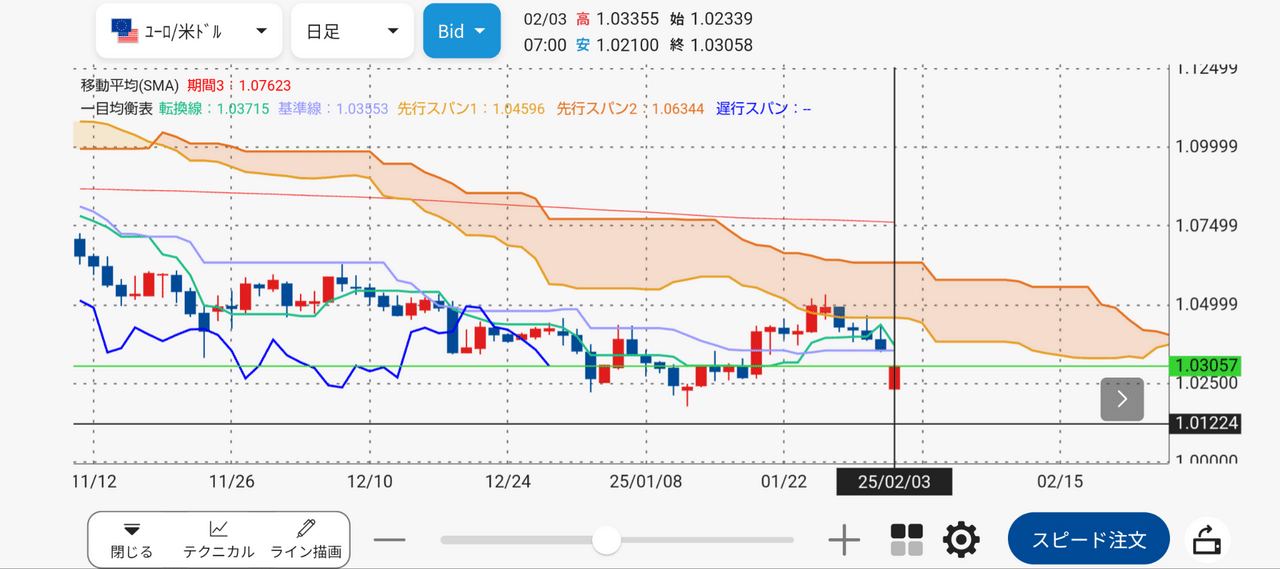
Task: Open the EUR/USD currency pair dropdown
Action: pyautogui.click(x=190, y=31)
